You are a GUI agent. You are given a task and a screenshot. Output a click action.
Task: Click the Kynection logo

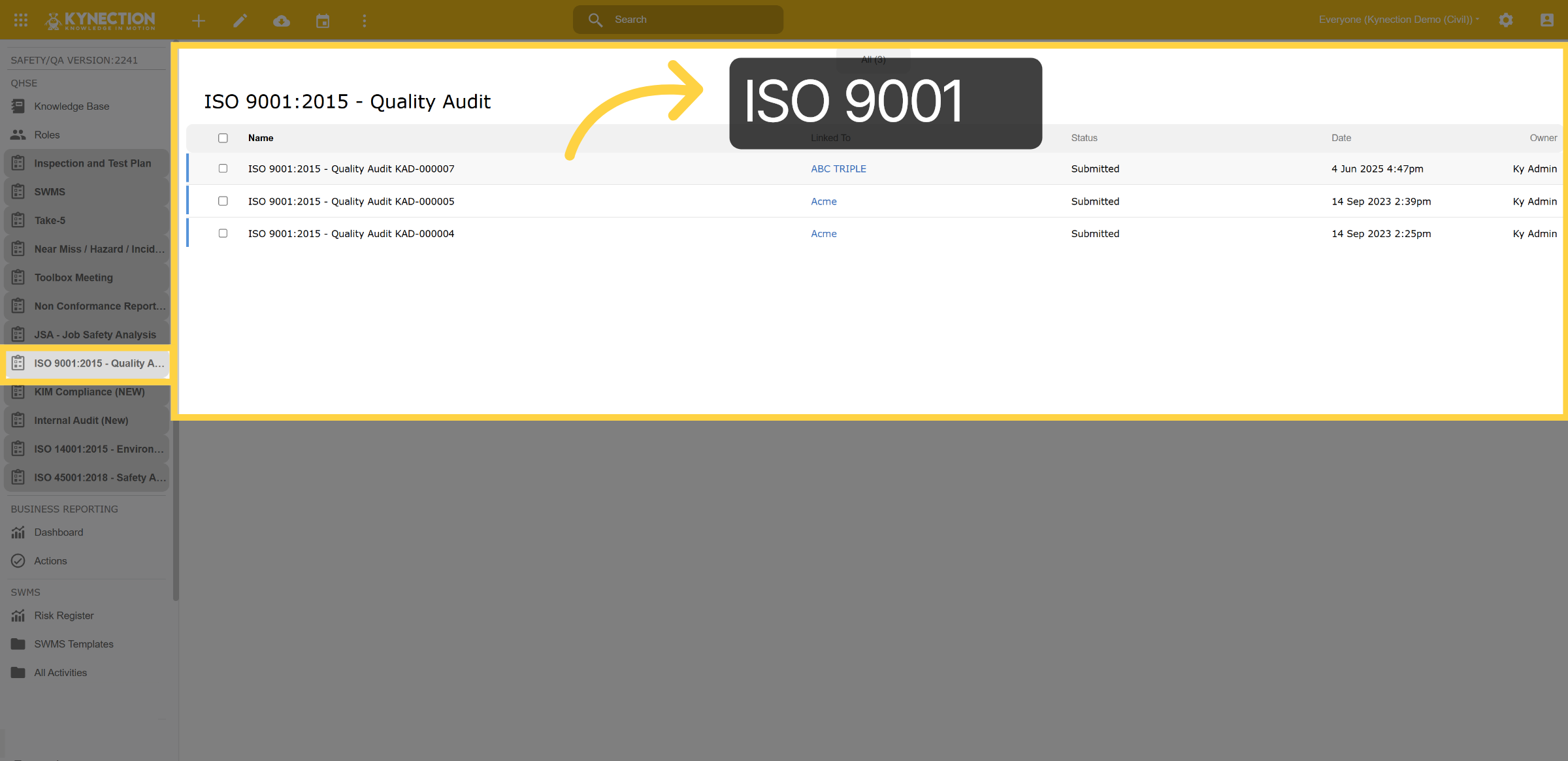click(x=100, y=20)
